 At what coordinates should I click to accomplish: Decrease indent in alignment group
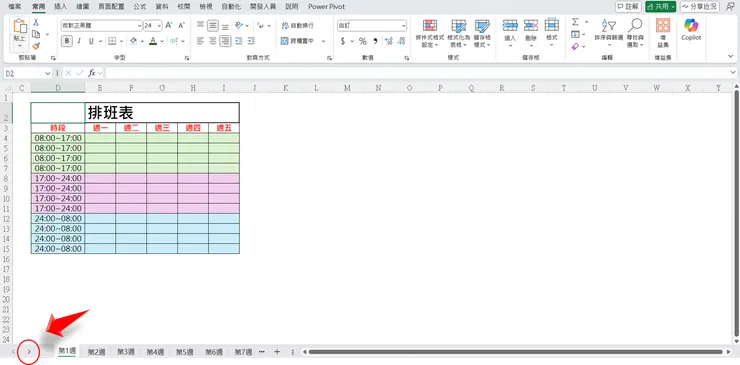pos(238,42)
